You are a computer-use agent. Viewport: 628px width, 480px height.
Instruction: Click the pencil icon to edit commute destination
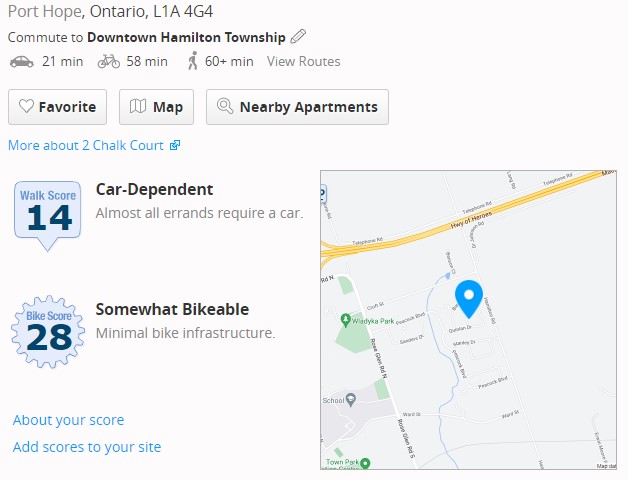coord(298,37)
